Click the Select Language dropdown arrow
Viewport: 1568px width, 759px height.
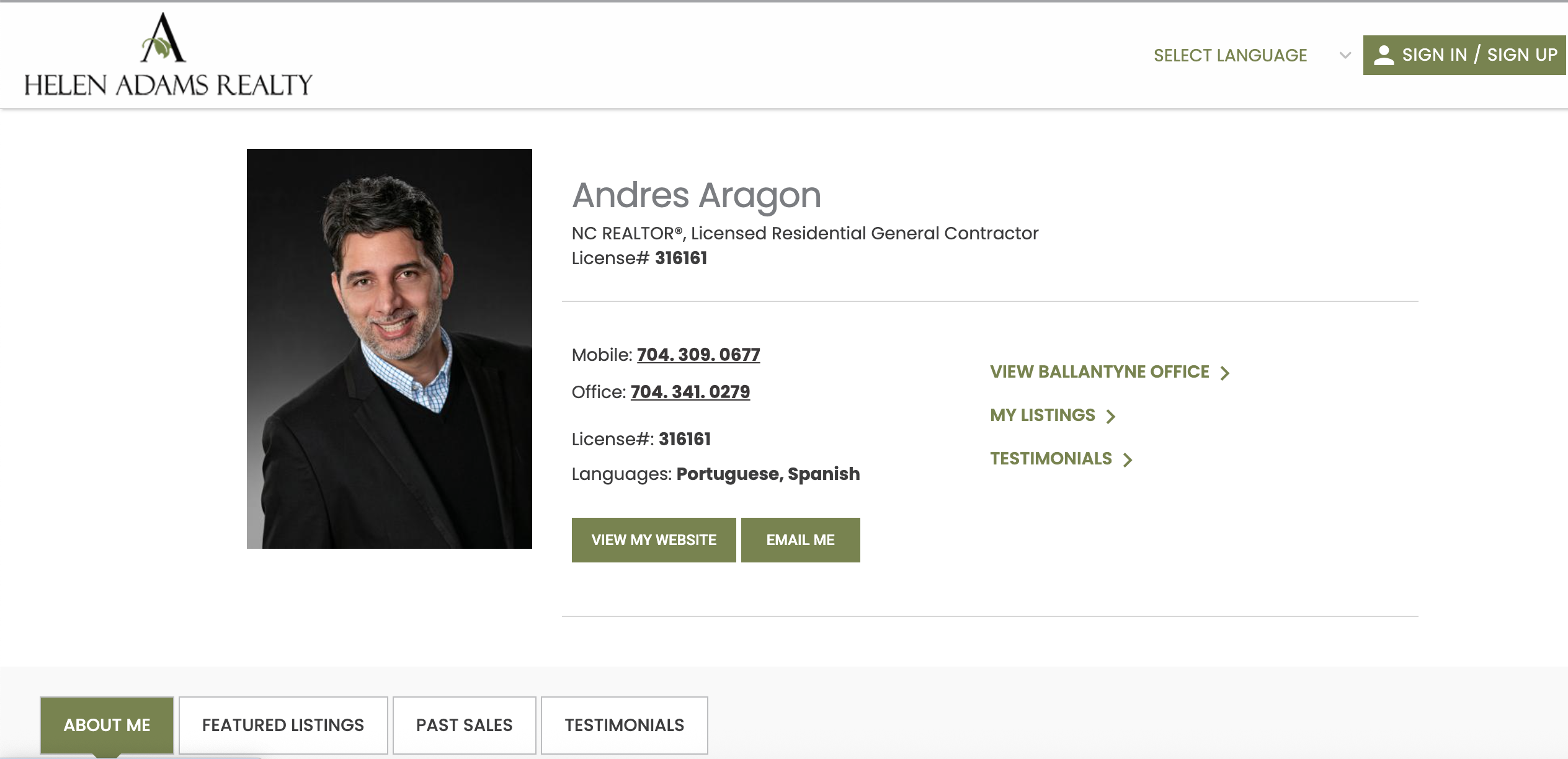1345,55
